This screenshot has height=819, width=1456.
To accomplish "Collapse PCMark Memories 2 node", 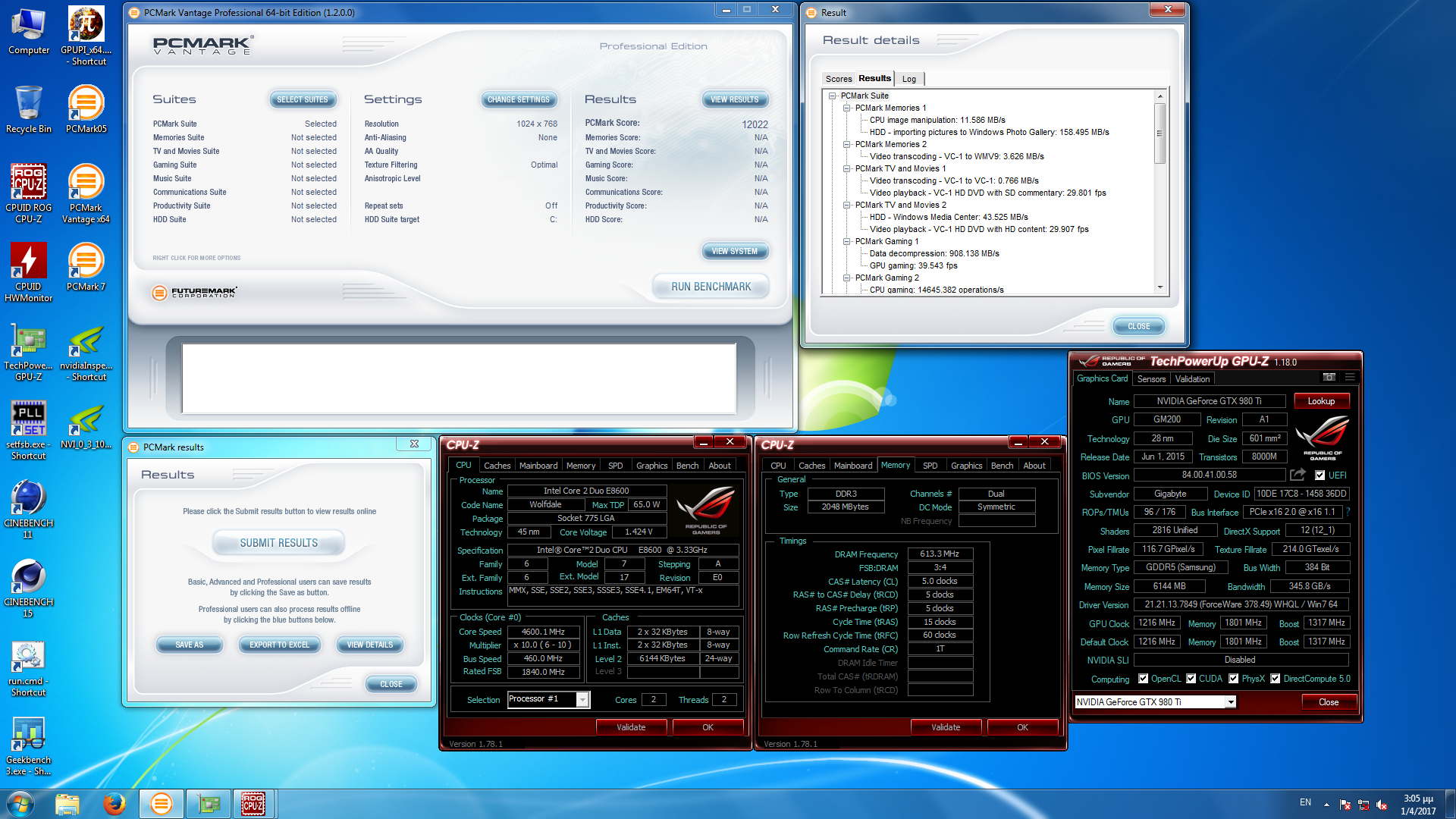I will pyautogui.click(x=847, y=144).
